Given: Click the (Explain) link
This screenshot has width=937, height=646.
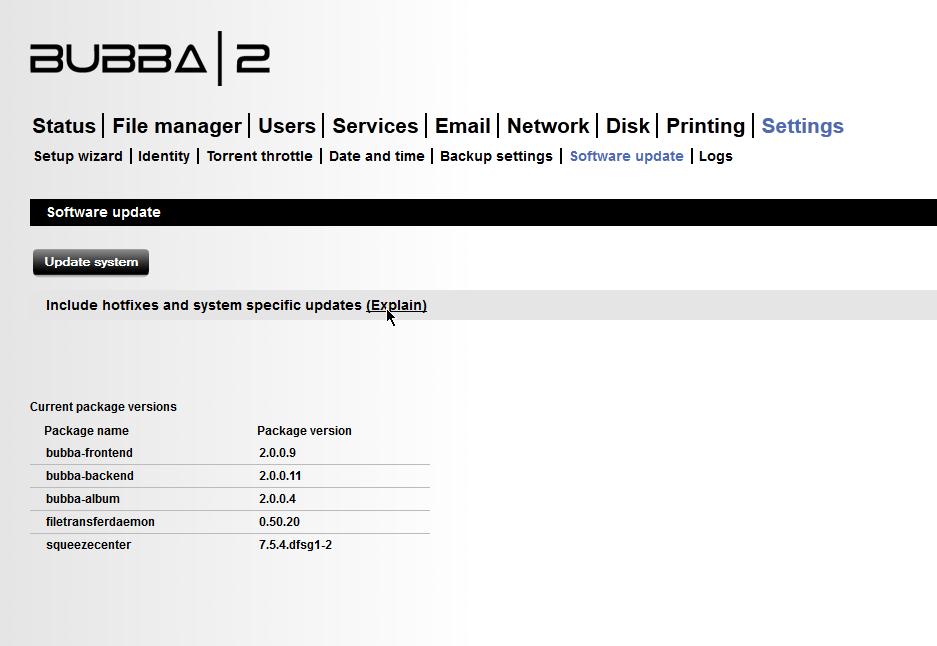Looking at the screenshot, I should pos(397,305).
